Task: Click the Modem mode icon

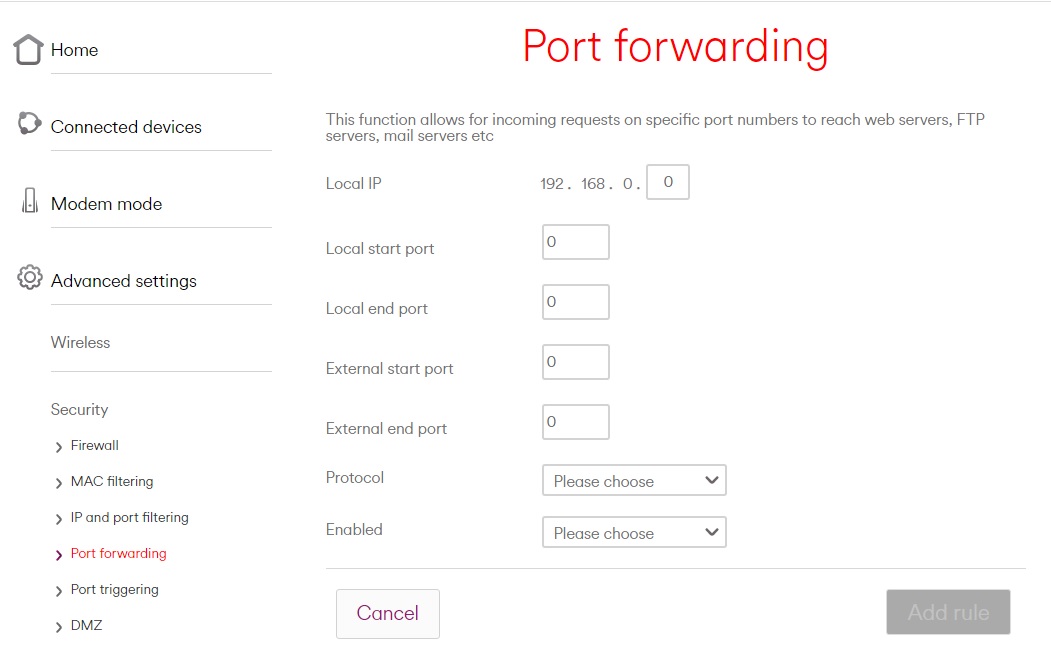Action: click(30, 201)
